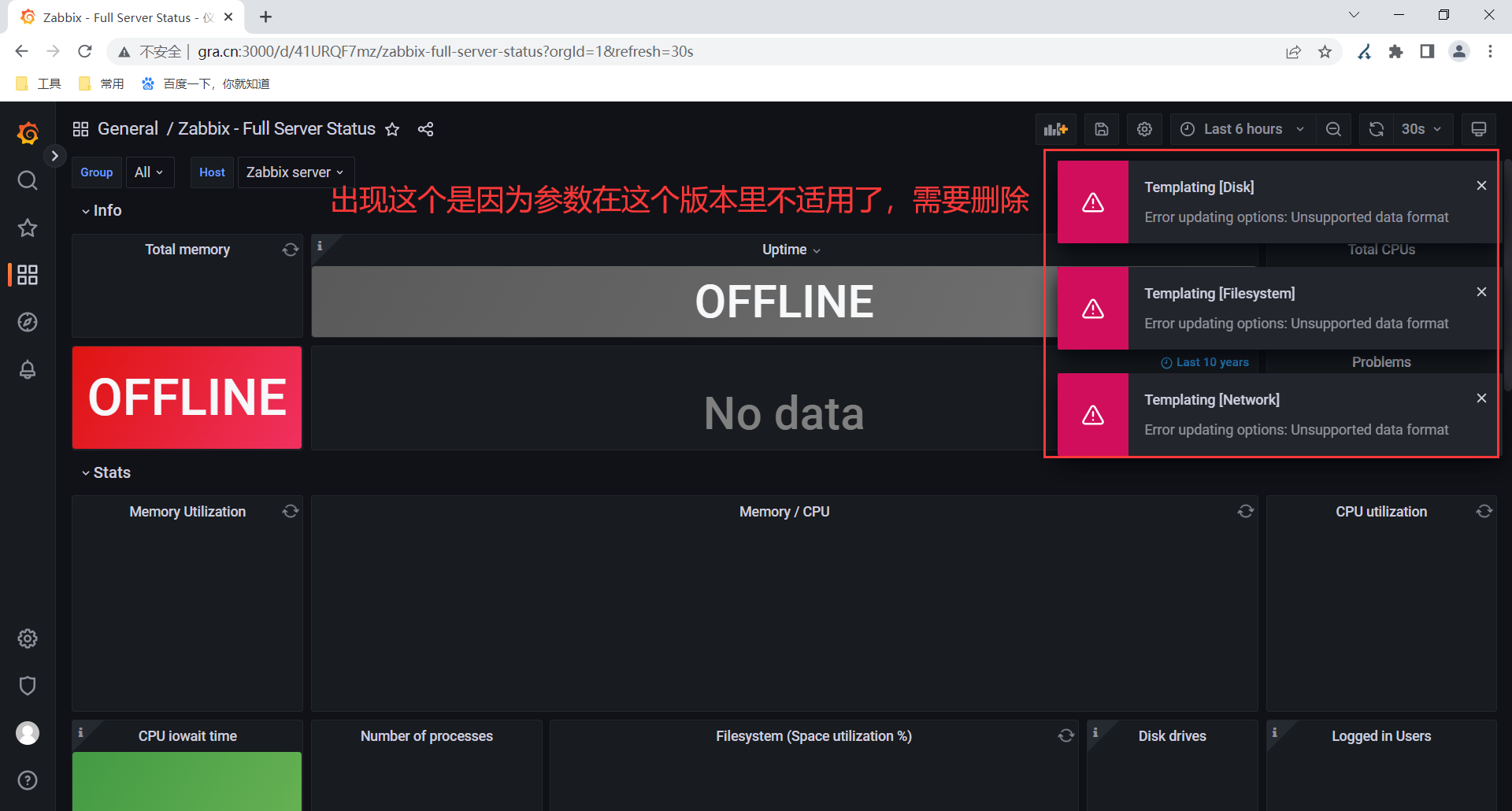1512x811 pixels.
Task: Open the Memory Utilization panel title
Action: [x=187, y=512]
